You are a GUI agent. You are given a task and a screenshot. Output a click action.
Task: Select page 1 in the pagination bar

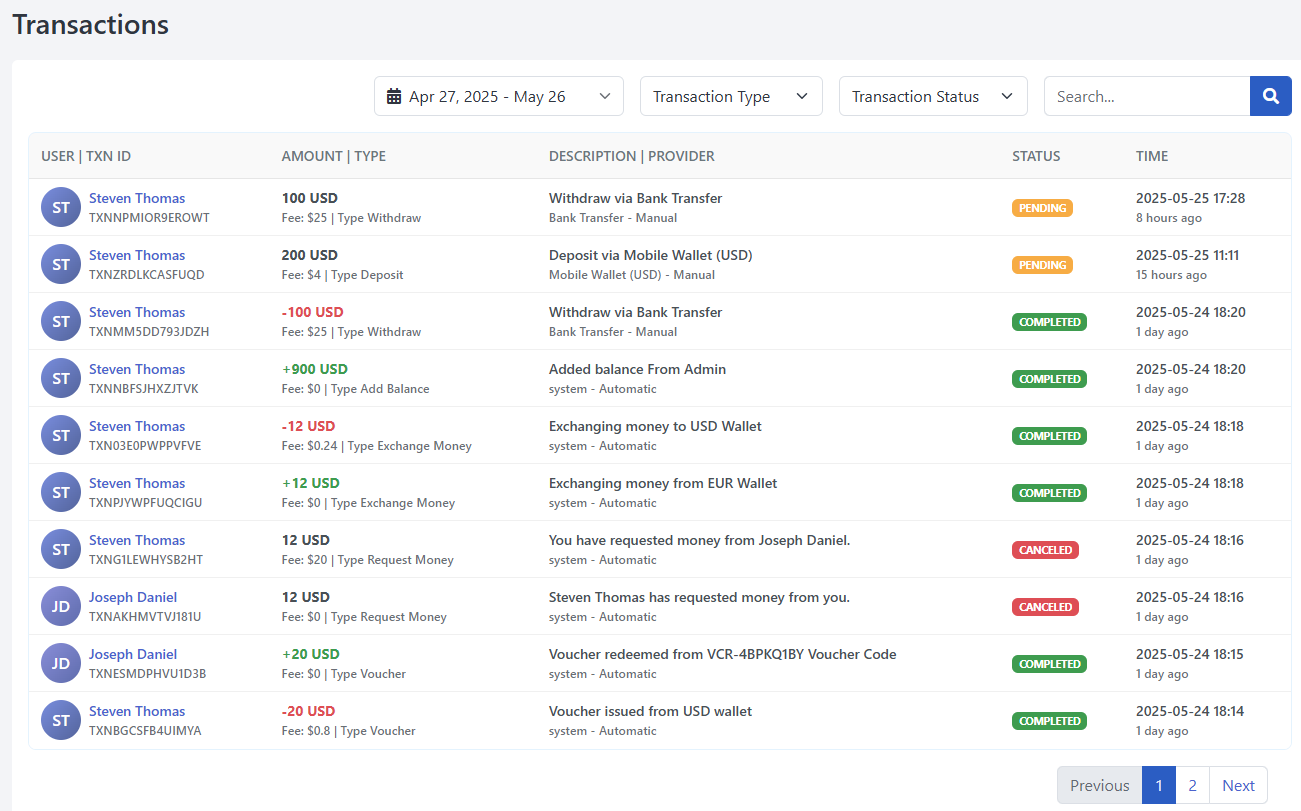tap(1158, 785)
